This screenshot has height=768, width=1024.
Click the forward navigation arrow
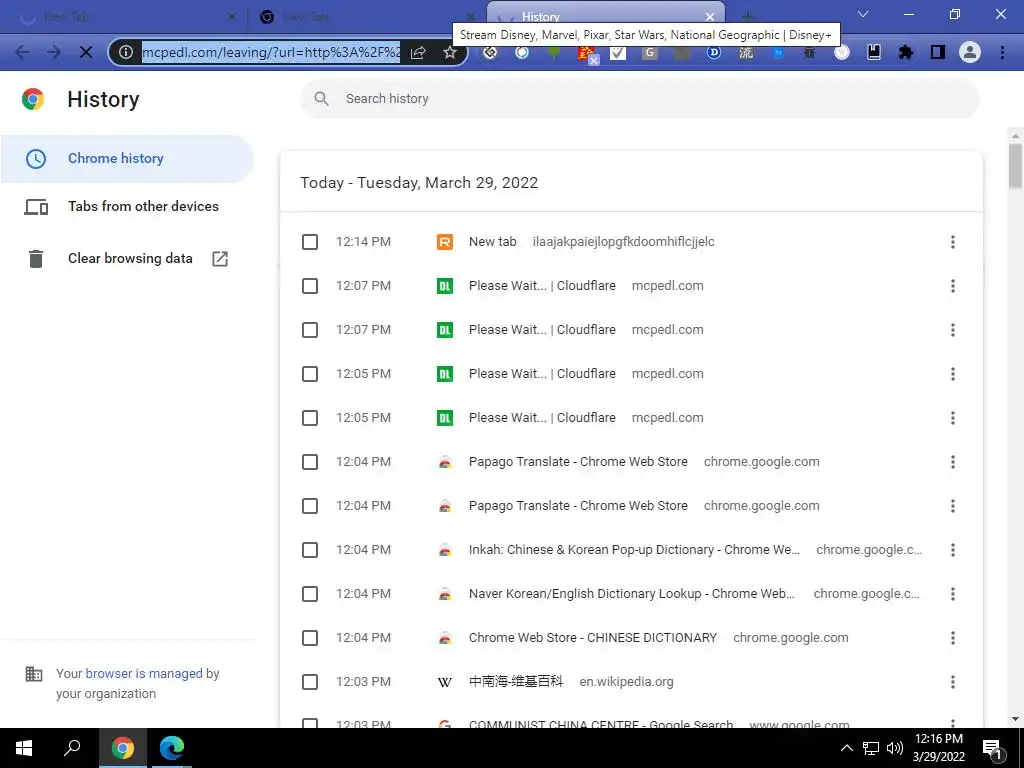tap(54, 52)
